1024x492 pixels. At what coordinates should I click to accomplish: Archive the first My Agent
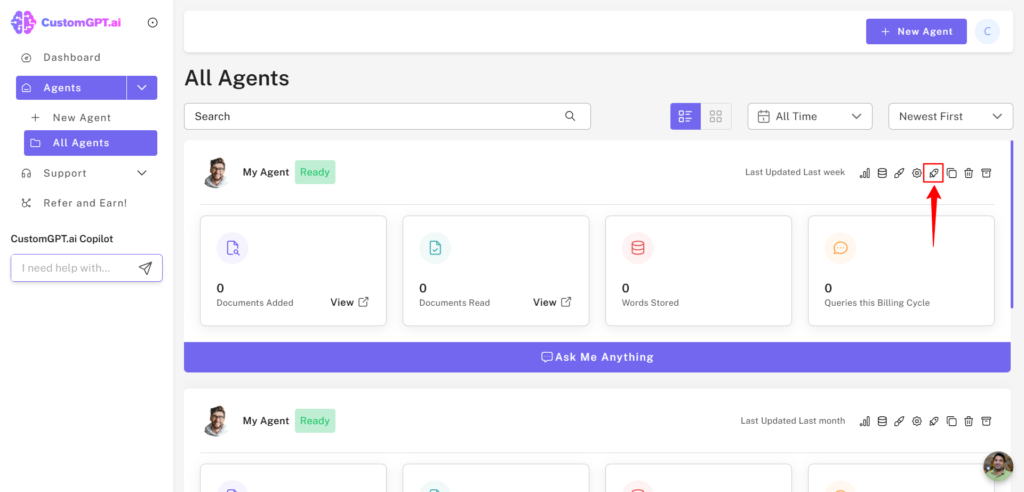(986, 173)
